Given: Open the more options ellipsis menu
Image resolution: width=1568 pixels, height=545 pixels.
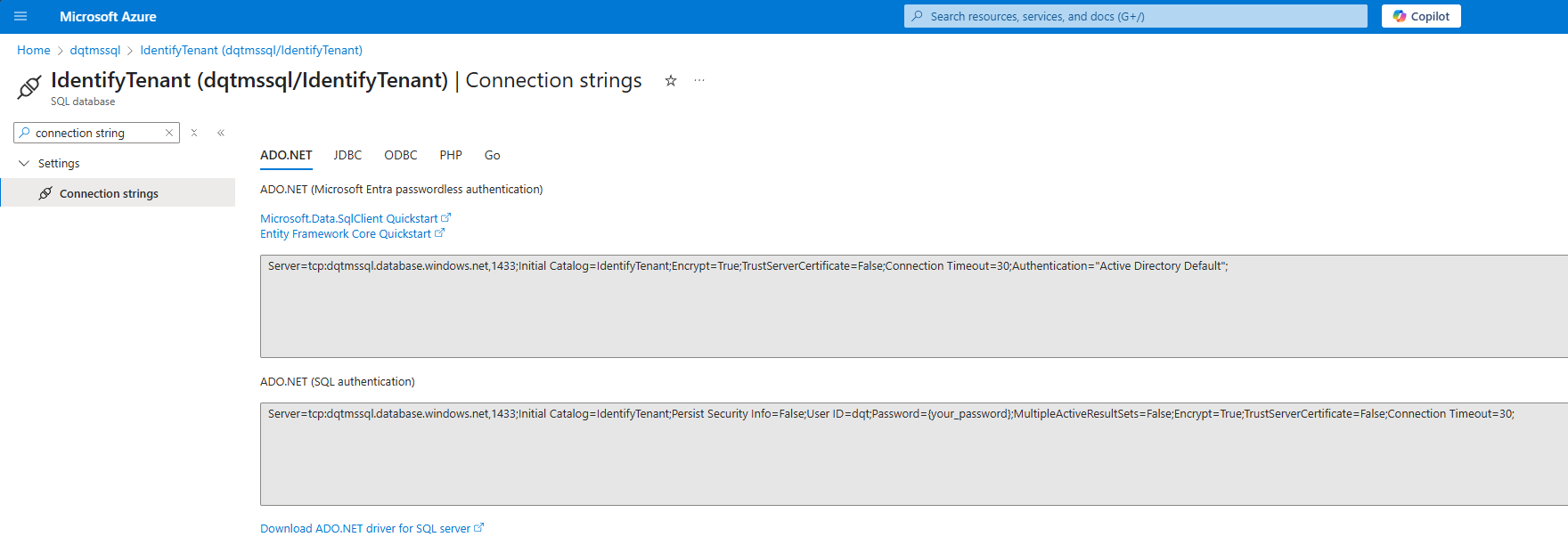Looking at the screenshot, I should tap(699, 80).
